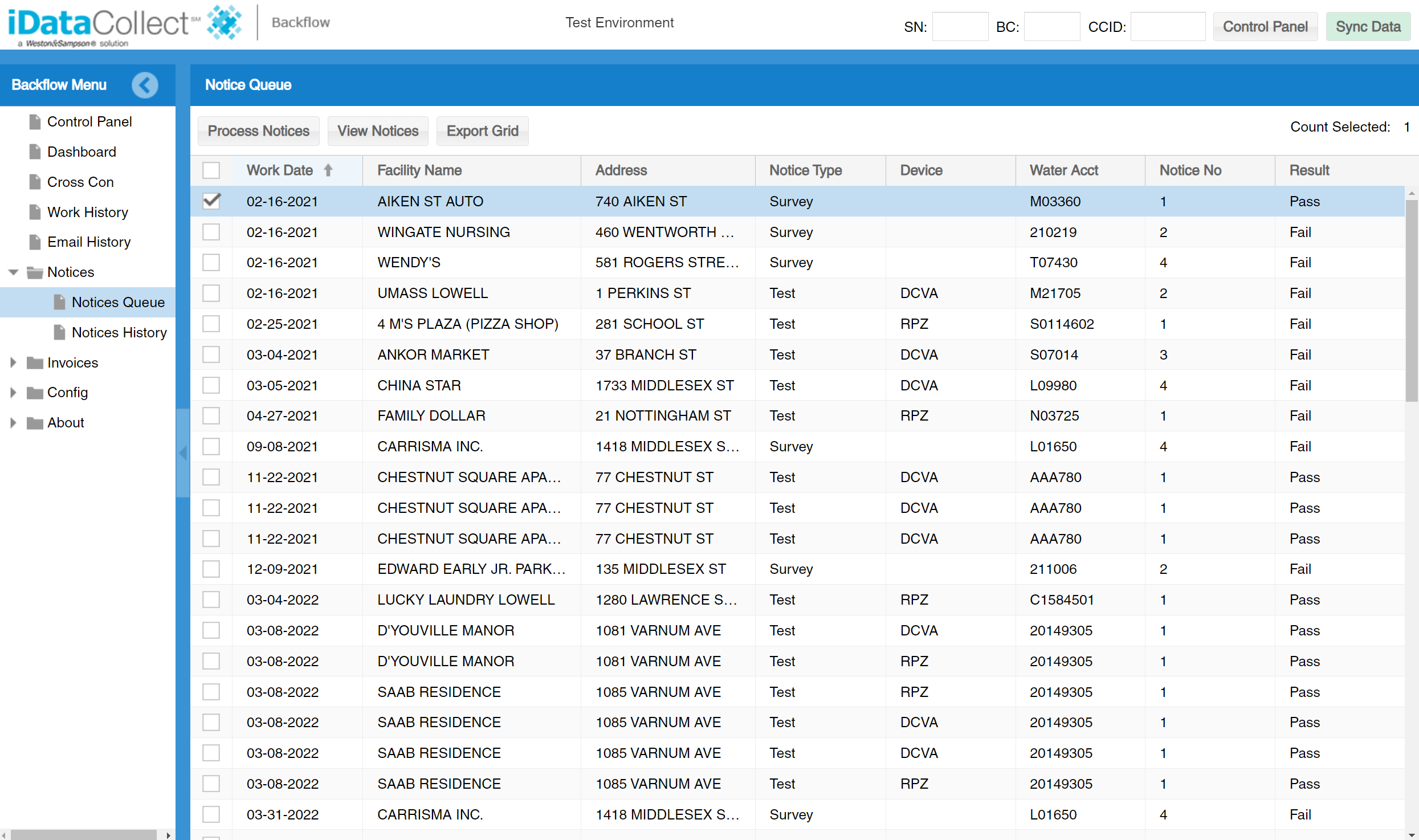Collapse the Notices tree node
The image size is (1419, 840).
coord(14,272)
